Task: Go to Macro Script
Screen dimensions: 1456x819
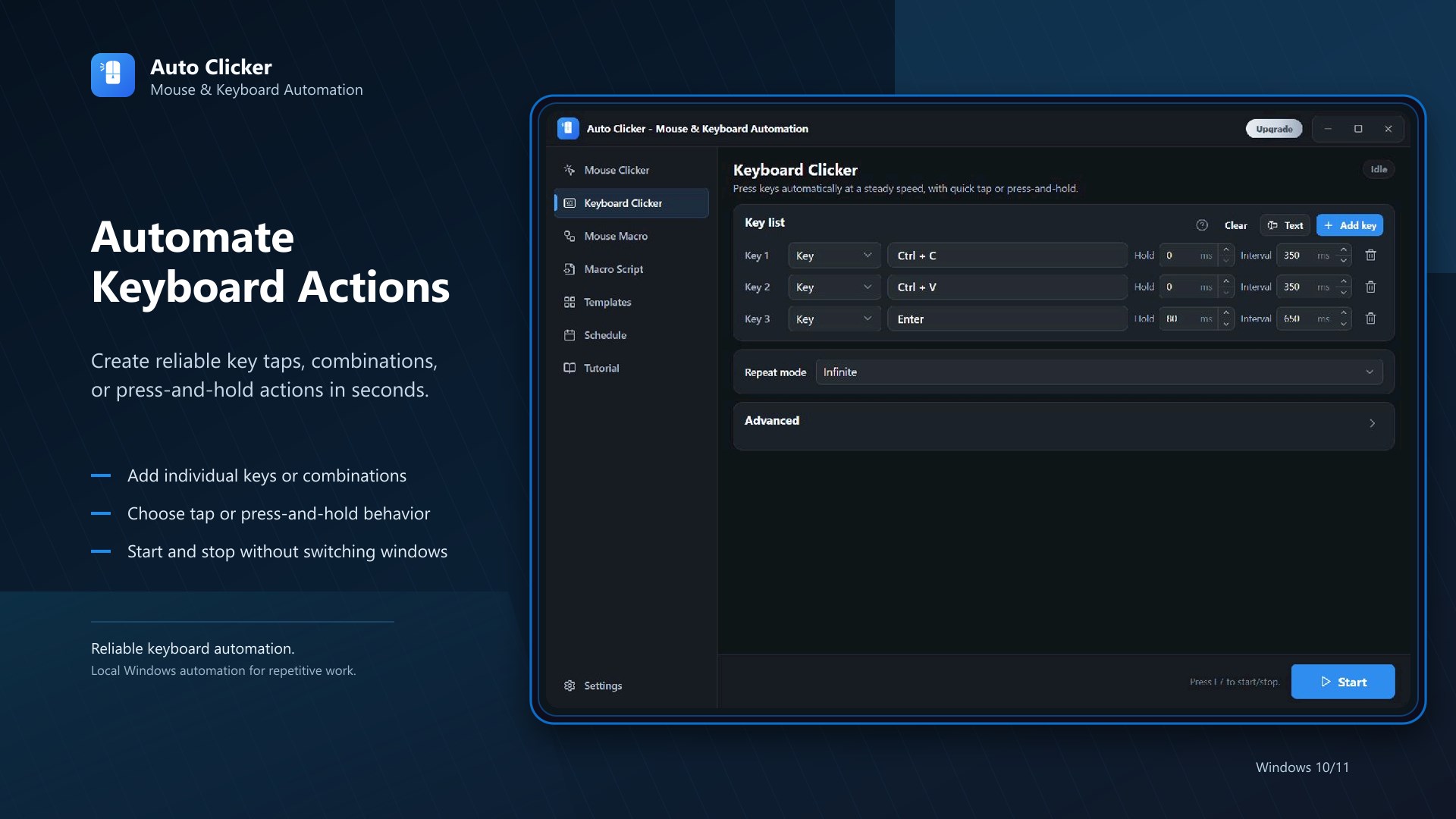Action: [631, 269]
